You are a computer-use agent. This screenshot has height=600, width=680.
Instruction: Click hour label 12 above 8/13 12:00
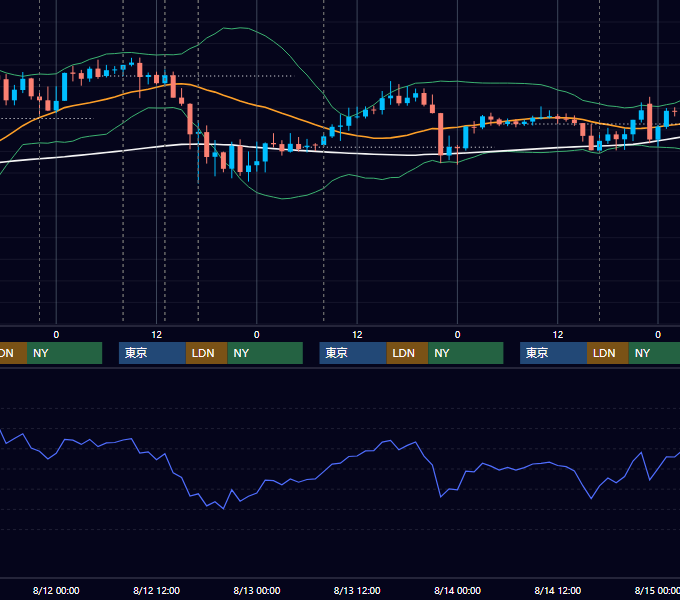(357, 335)
